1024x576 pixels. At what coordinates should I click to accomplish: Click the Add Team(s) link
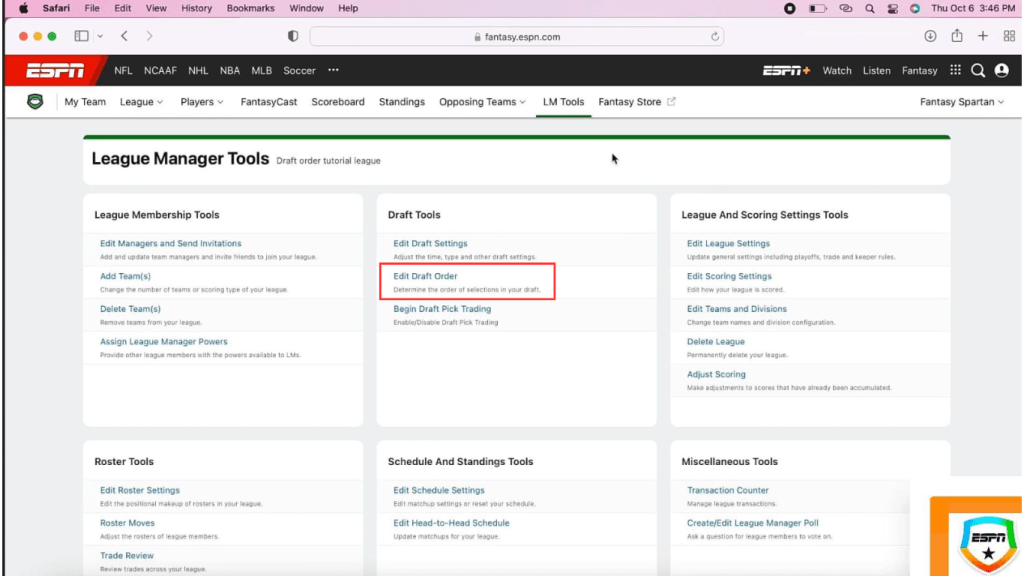point(125,276)
